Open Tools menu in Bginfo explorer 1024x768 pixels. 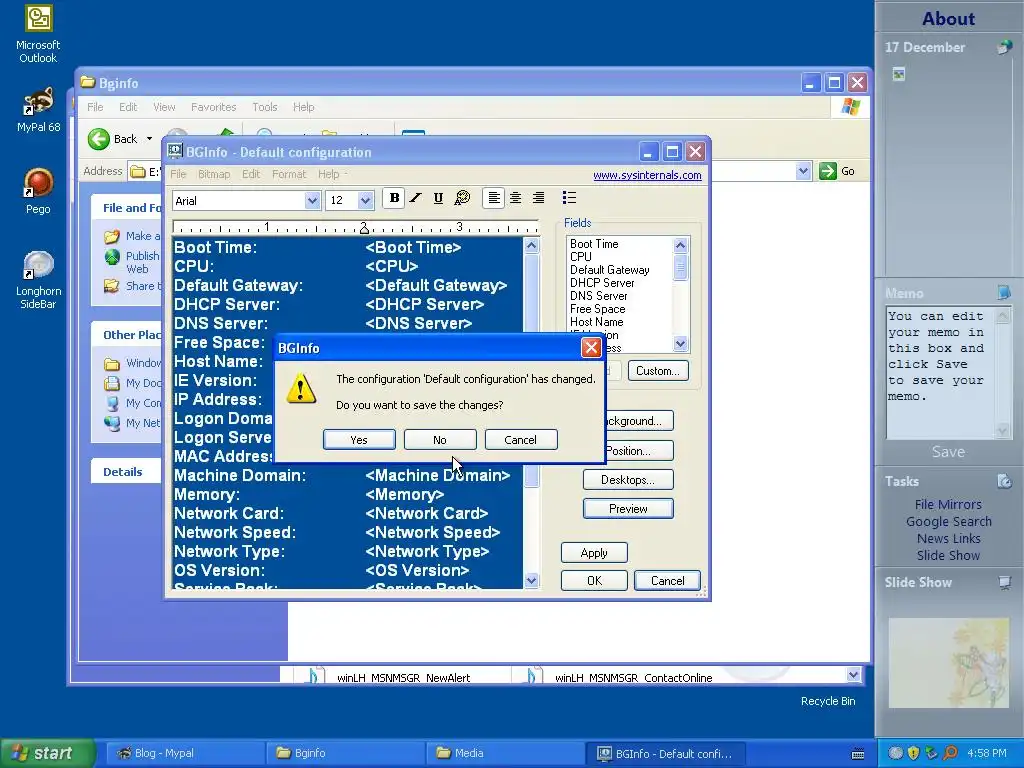[x=264, y=107]
